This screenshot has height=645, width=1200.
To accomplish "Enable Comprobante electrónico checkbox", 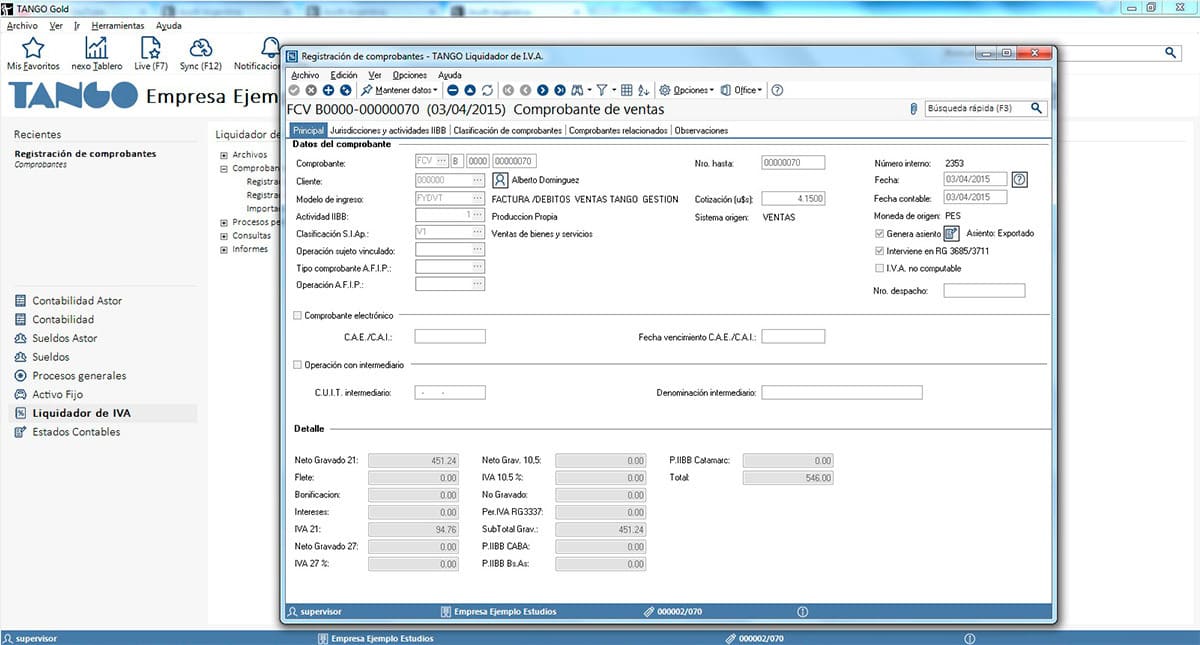I will pyautogui.click(x=297, y=315).
